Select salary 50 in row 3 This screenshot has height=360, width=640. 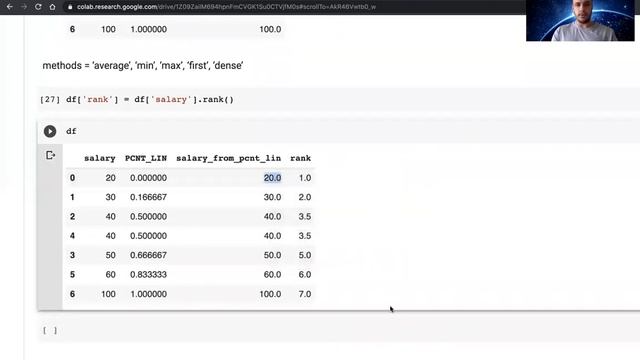[110, 255]
